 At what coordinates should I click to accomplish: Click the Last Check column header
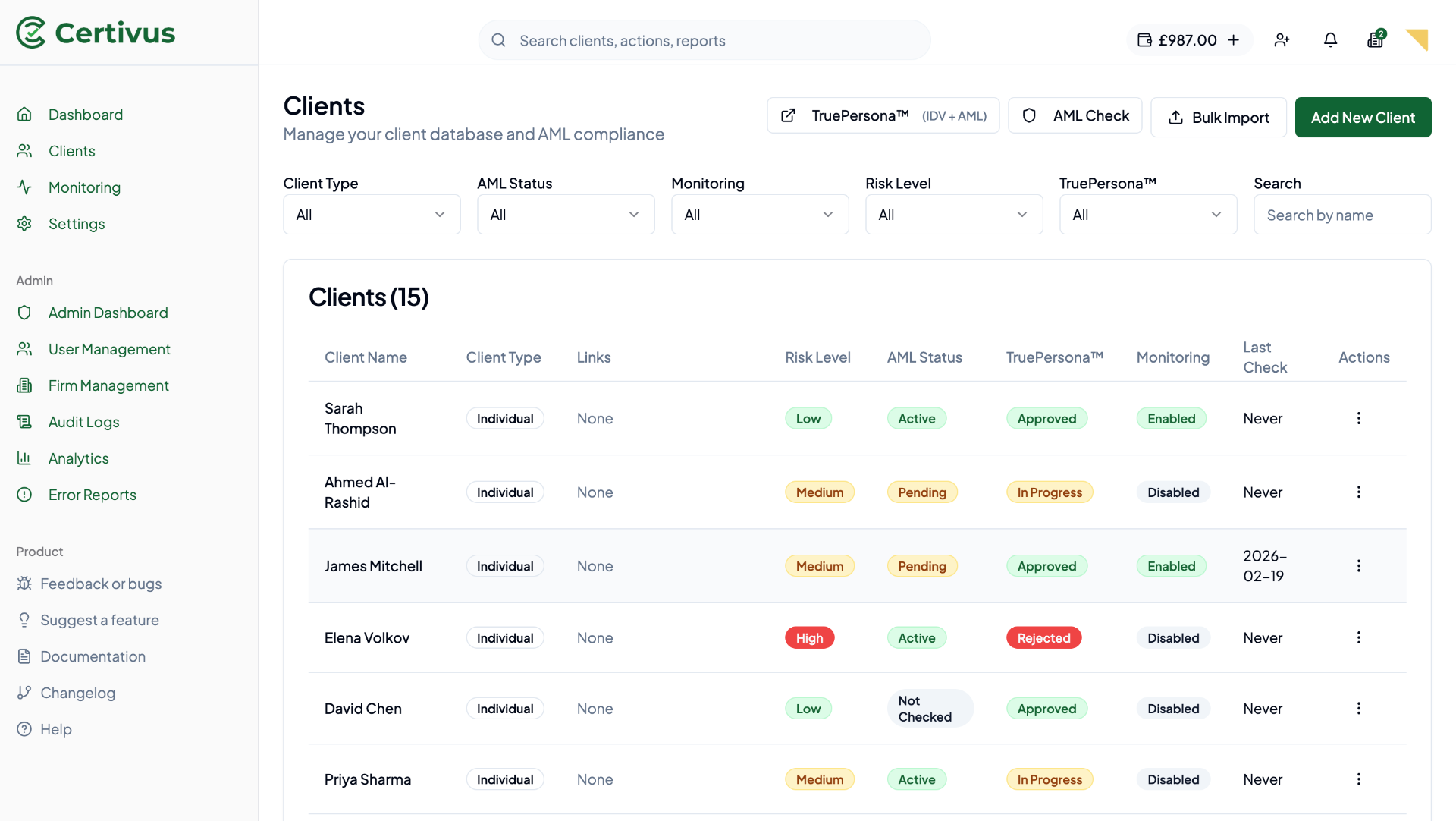tap(1264, 357)
